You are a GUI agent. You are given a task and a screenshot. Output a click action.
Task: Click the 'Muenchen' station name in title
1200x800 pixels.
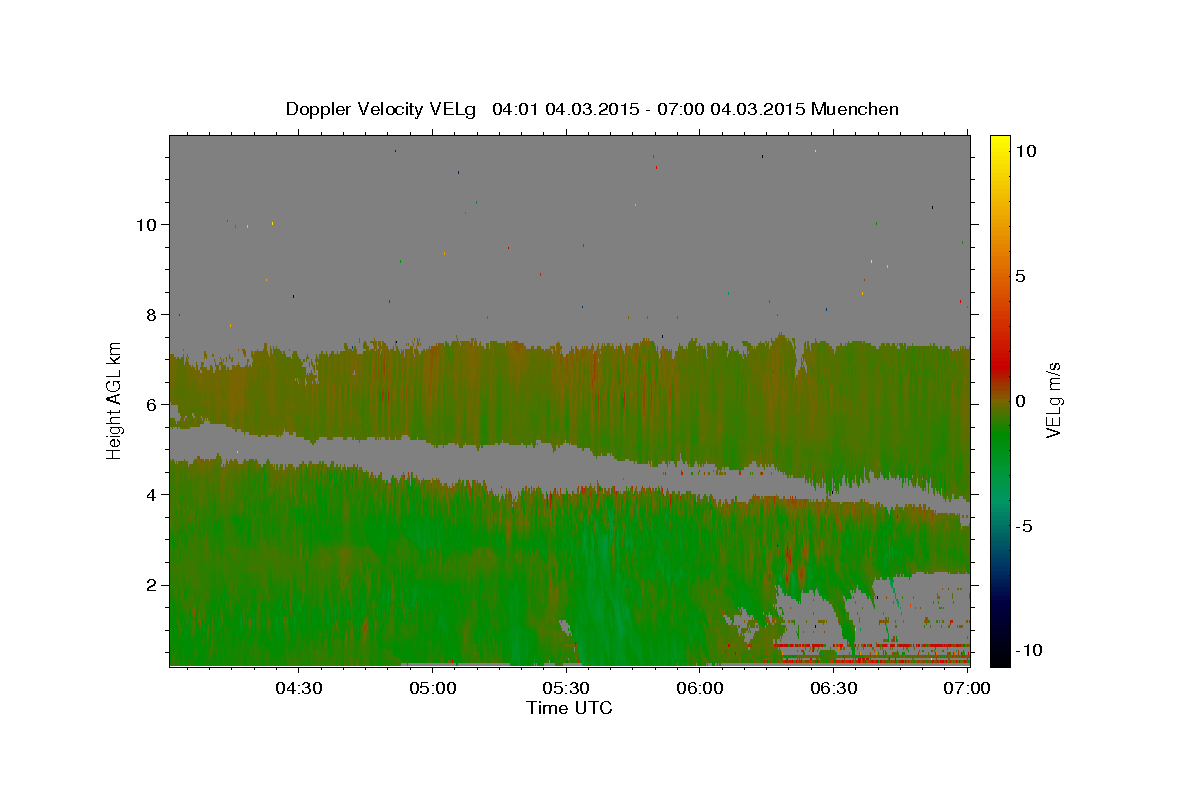(x=855, y=109)
